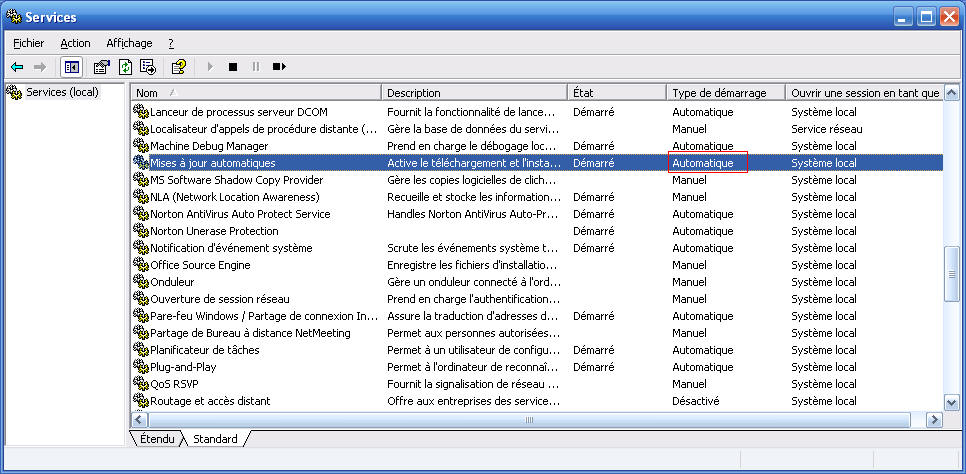Sort by the État column header
966x474 pixels.
(x=616, y=93)
